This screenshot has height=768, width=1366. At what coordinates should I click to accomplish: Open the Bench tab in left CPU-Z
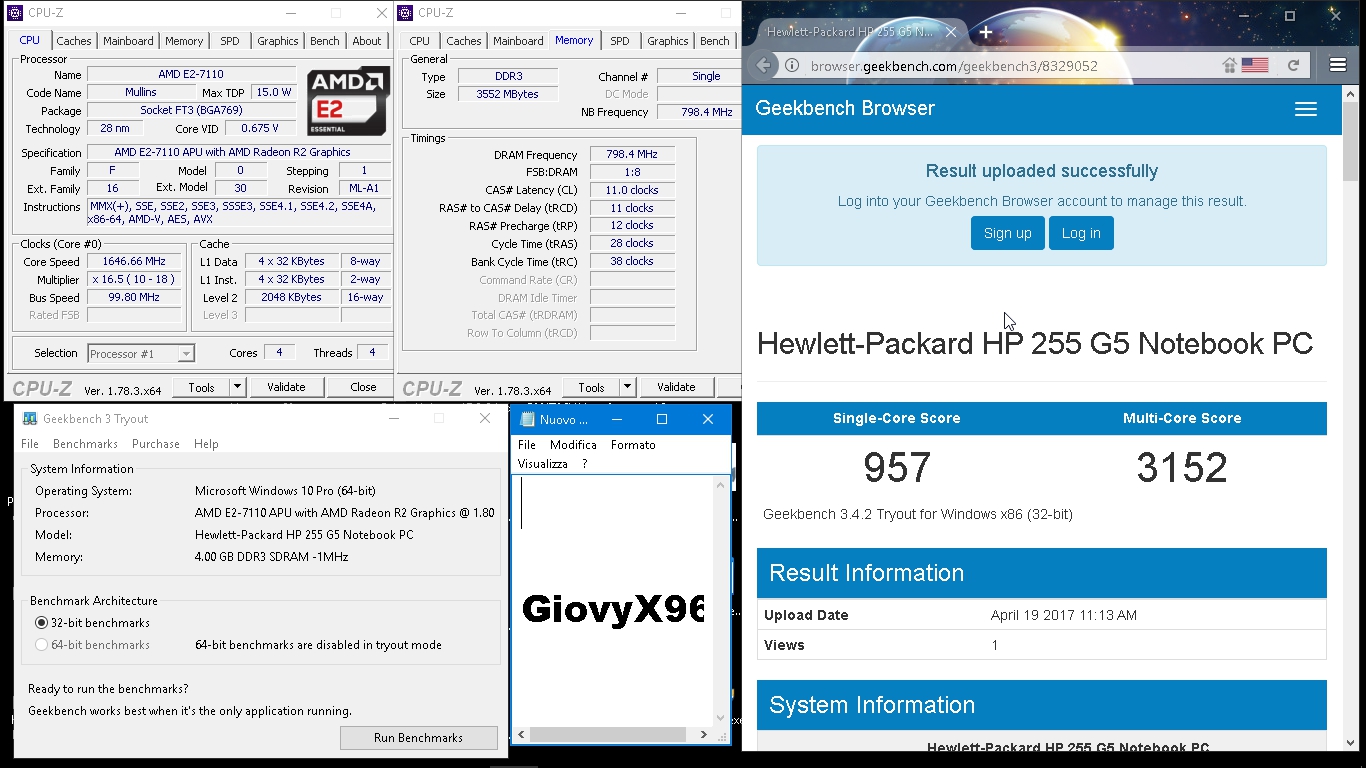coord(325,41)
